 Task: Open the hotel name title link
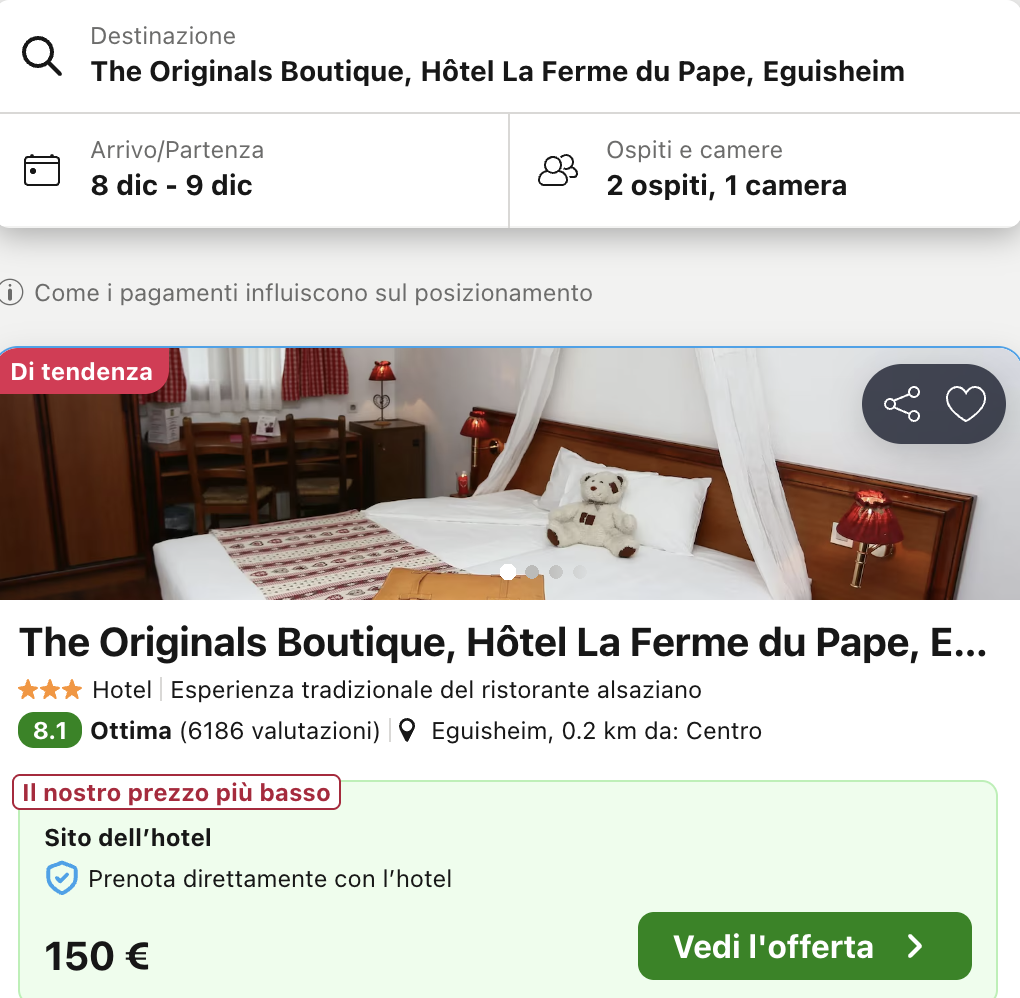502,644
